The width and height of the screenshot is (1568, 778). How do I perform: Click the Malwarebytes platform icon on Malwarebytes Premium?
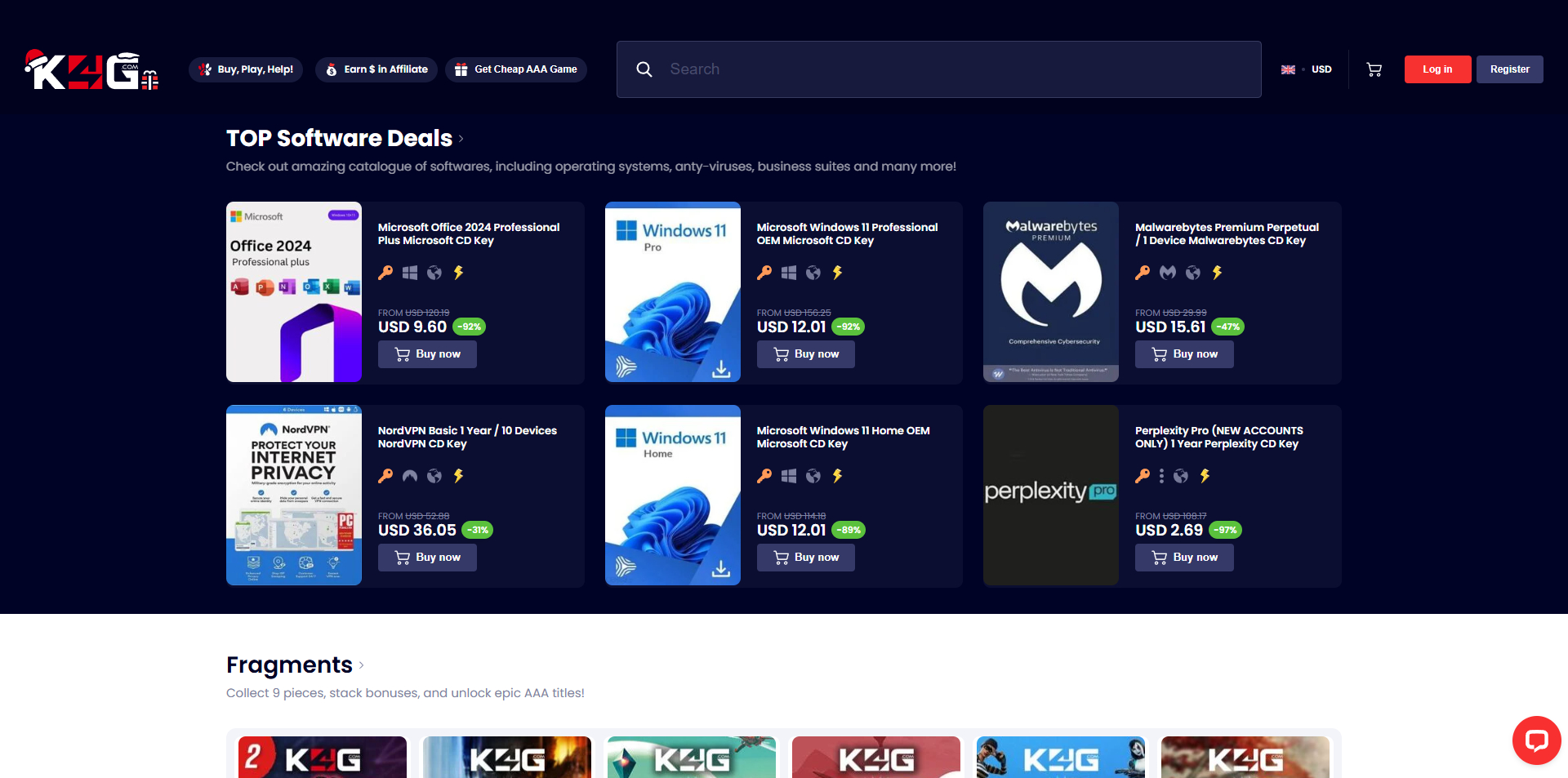[x=1168, y=273]
